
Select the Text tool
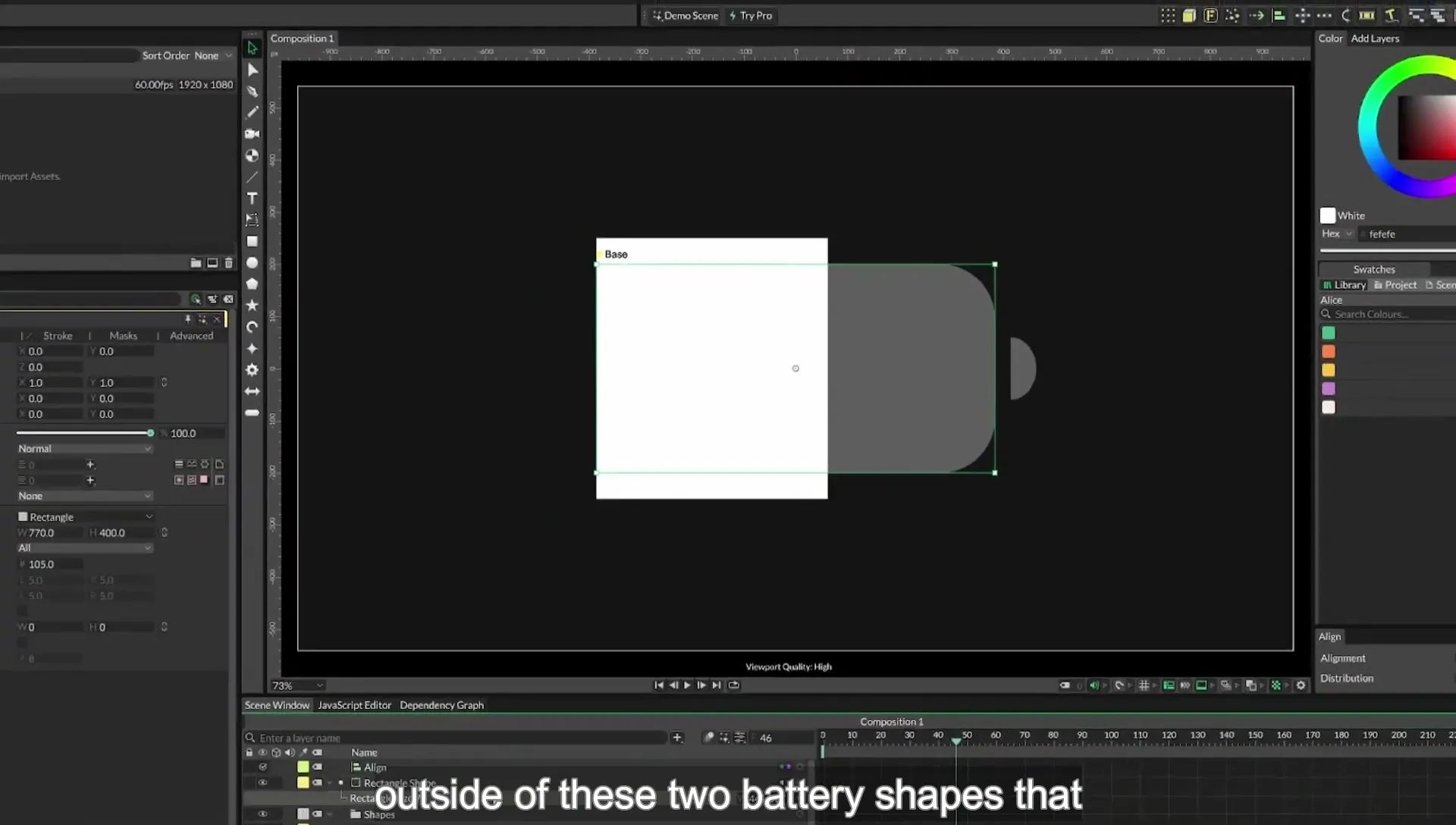253,198
